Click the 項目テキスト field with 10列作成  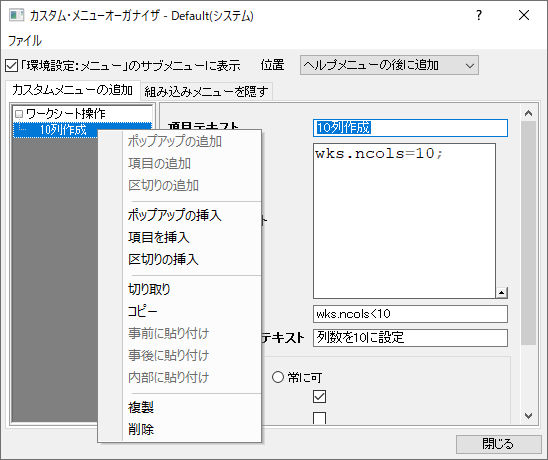coord(410,128)
